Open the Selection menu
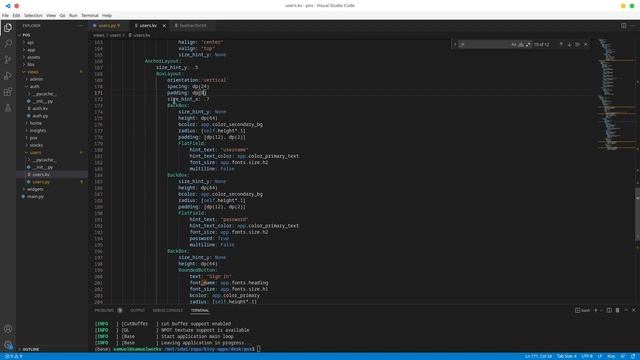Image resolution: width=640 pixels, height=360 pixels. (33, 16)
